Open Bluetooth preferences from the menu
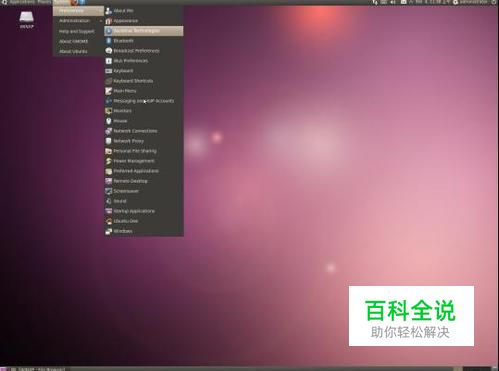Viewport: 499px width, 371px height. tap(144, 41)
